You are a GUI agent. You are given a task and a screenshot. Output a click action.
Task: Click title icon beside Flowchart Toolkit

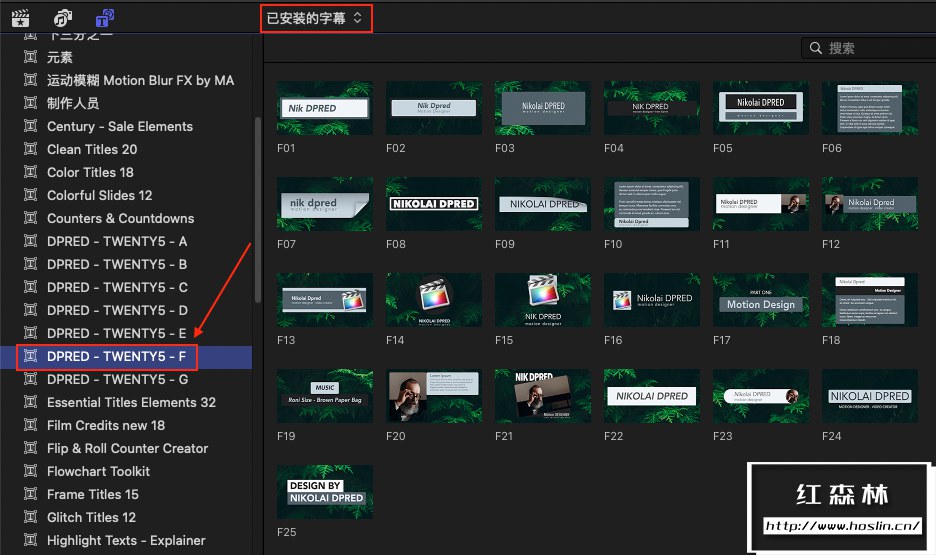[x=30, y=471]
